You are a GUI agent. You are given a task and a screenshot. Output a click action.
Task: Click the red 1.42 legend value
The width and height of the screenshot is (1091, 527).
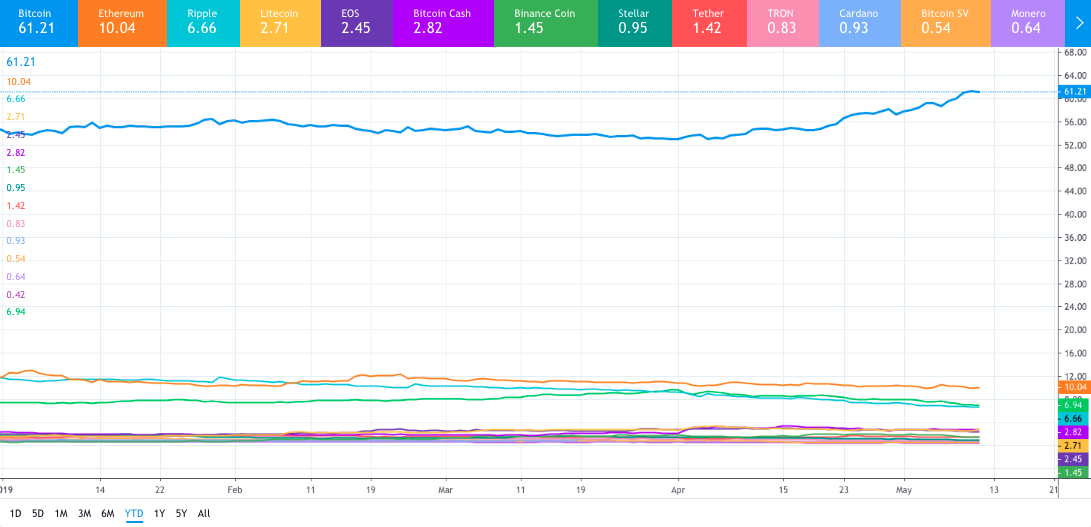click(15, 206)
